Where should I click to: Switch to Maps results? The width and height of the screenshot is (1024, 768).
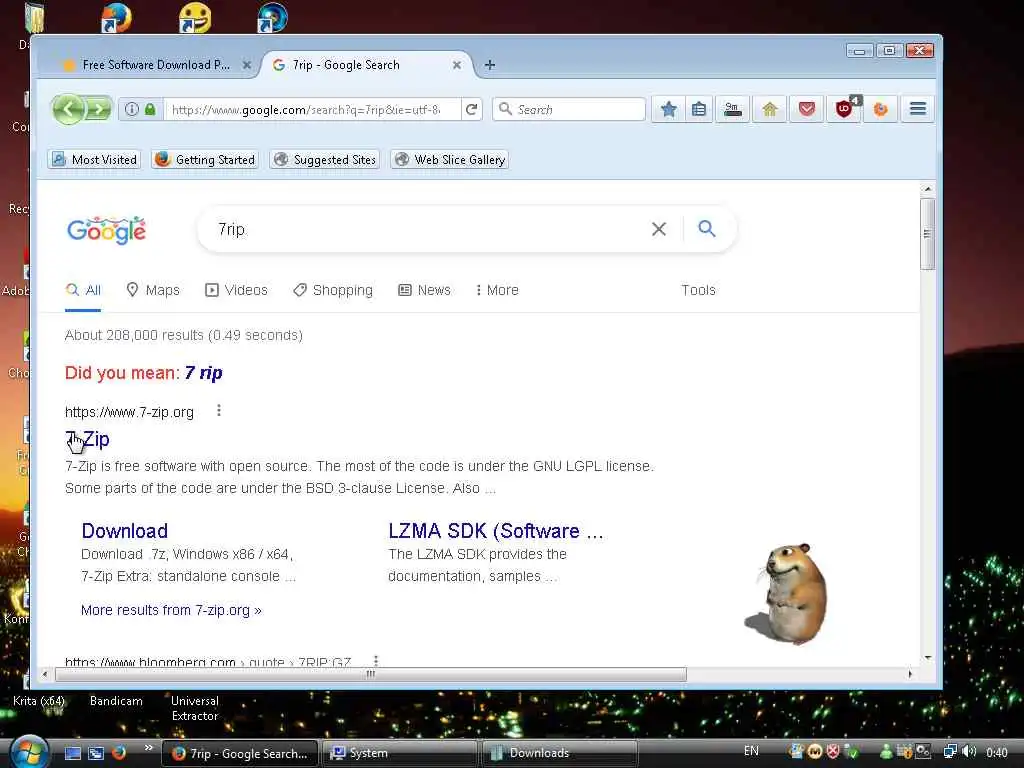pyautogui.click(x=153, y=290)
